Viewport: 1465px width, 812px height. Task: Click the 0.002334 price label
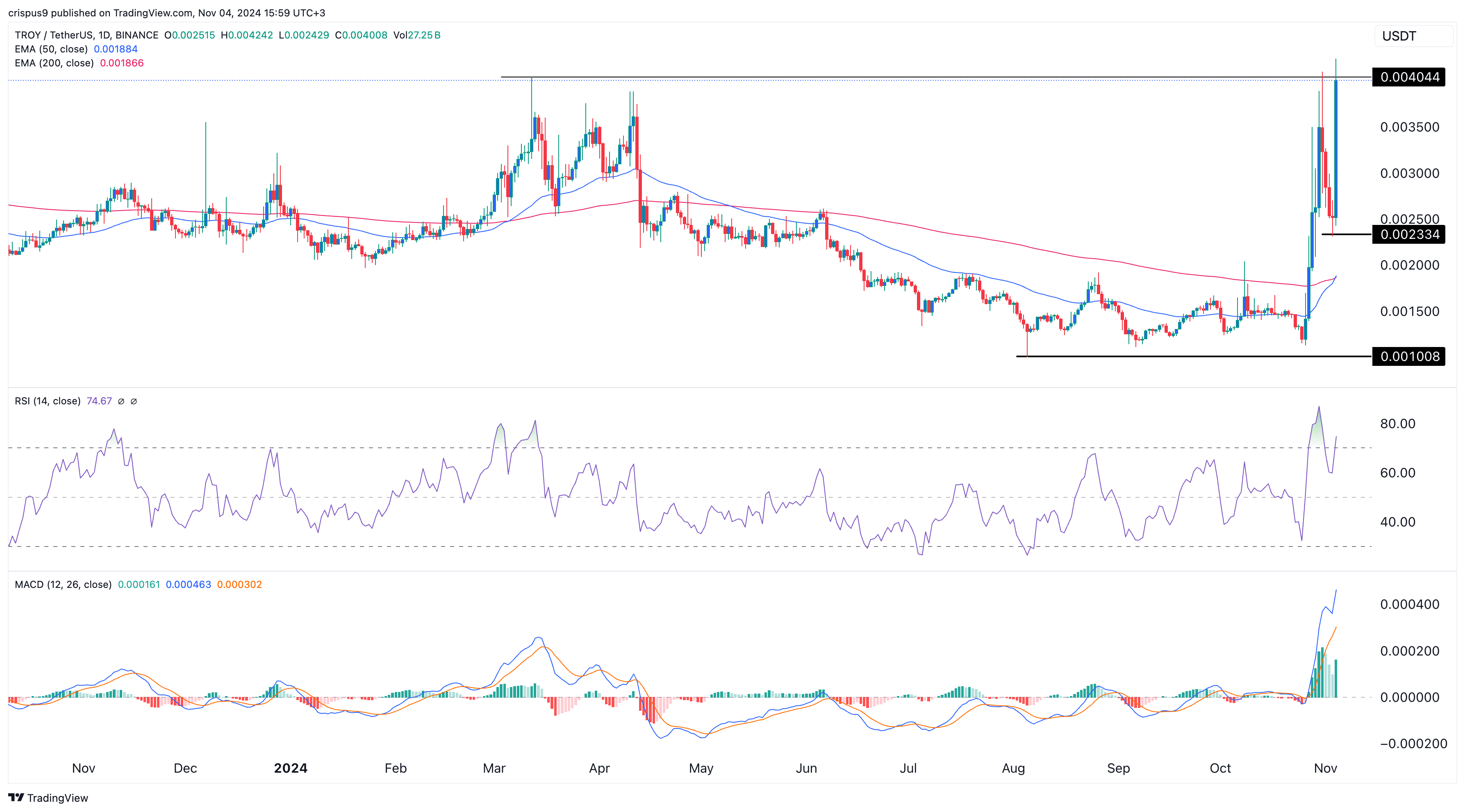(x=1409, y=234)
